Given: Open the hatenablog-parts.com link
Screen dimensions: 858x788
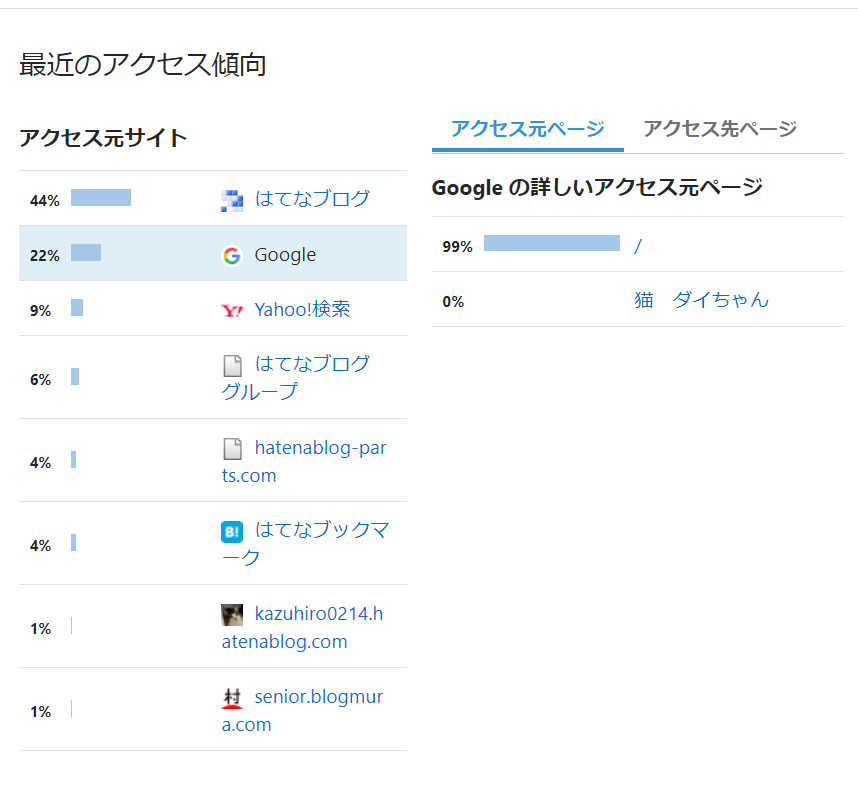Looking at the screenshot, I should pos(304,461).
